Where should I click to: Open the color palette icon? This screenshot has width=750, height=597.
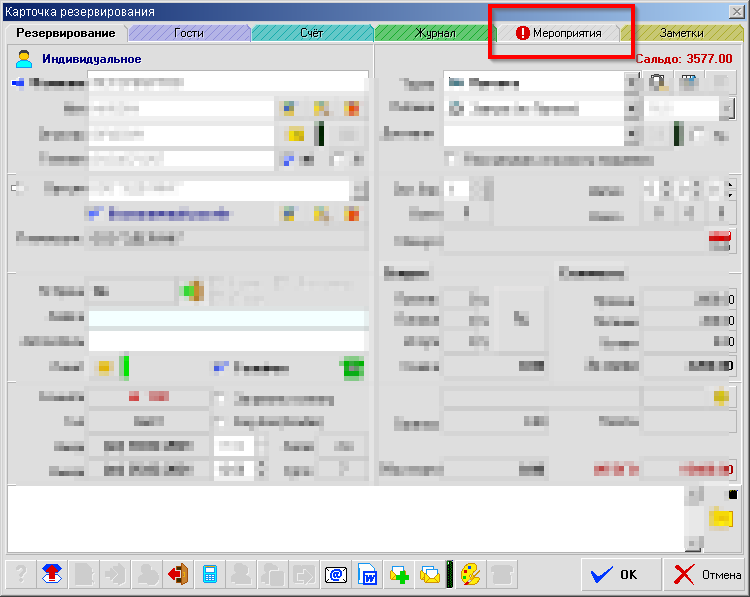coord(470,575)
